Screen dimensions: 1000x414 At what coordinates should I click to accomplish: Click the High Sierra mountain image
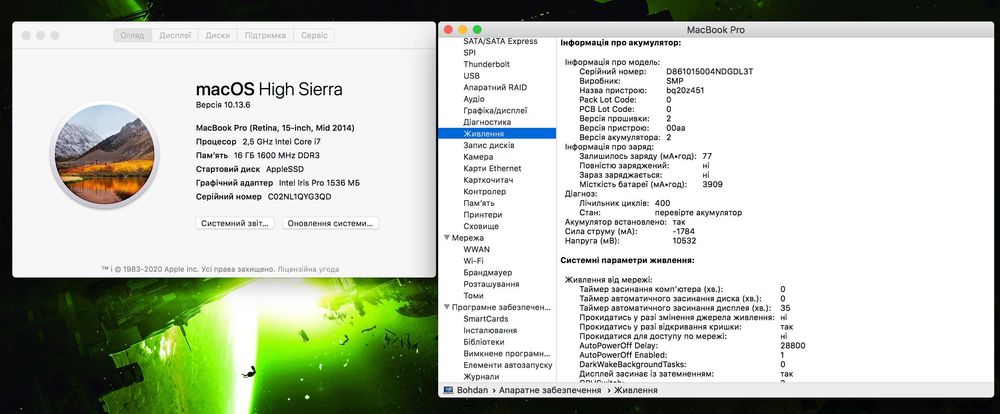point(104,154)
